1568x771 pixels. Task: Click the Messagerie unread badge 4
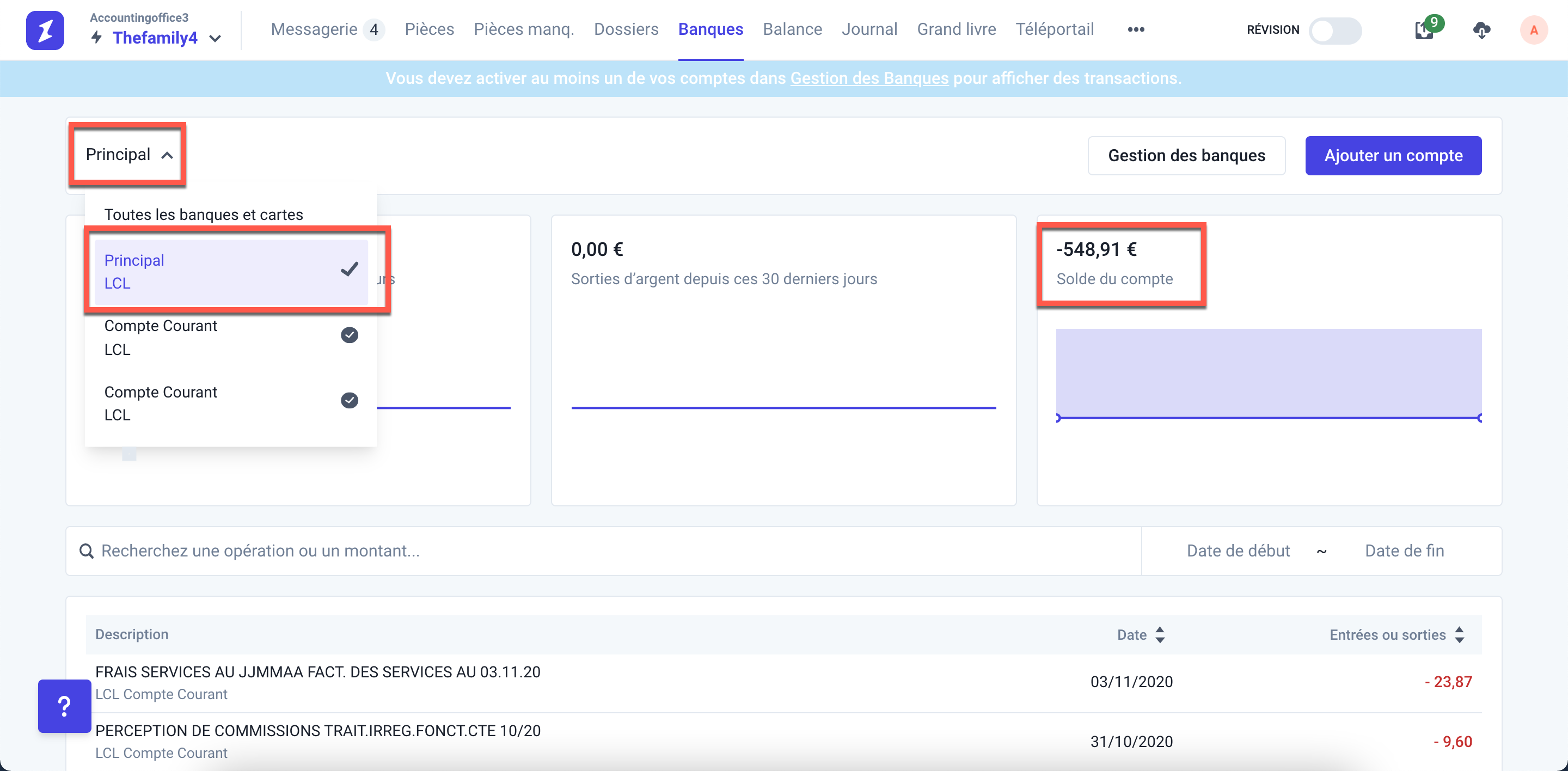coord(373,29)
